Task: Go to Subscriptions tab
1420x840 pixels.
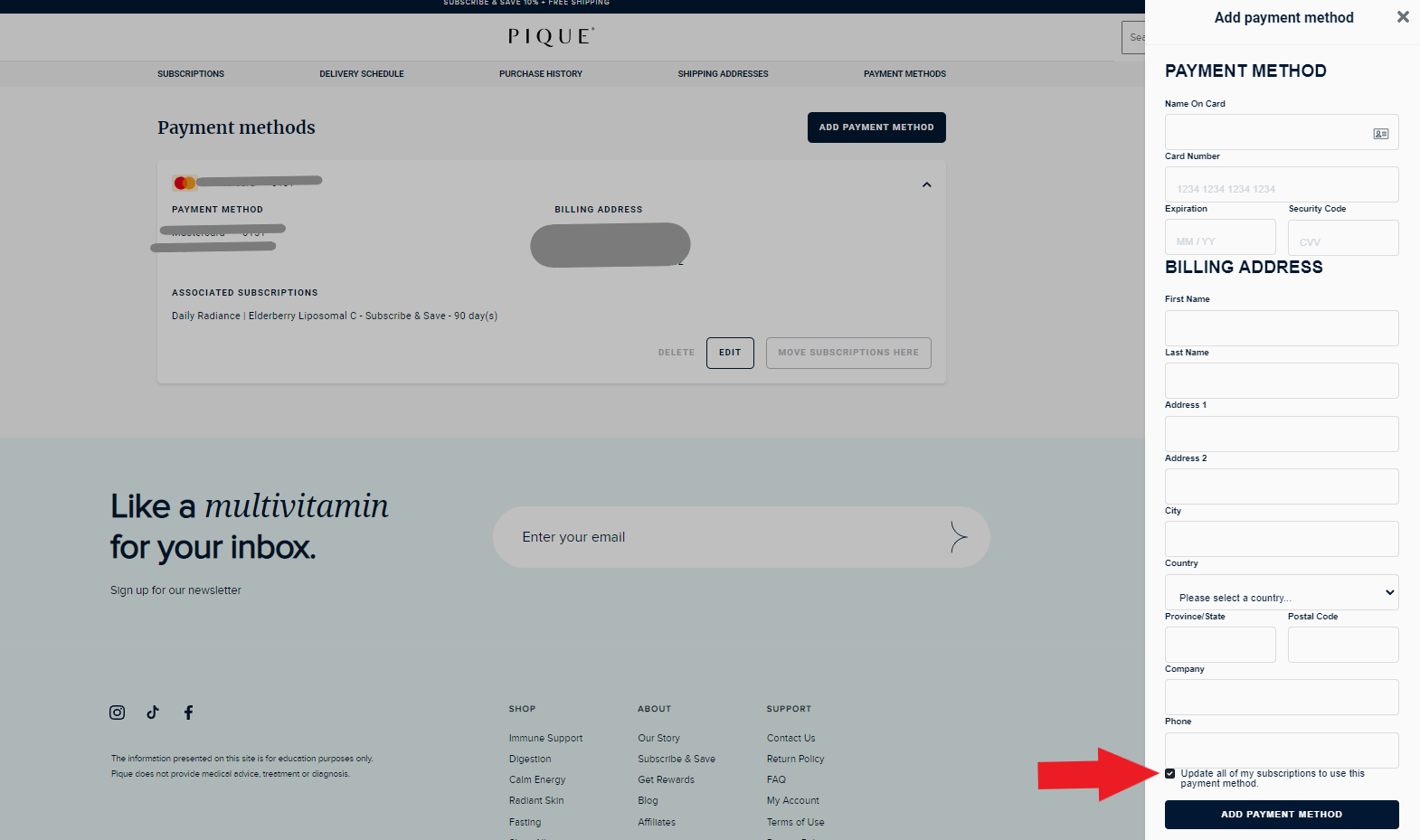Action: click(191, 74)
